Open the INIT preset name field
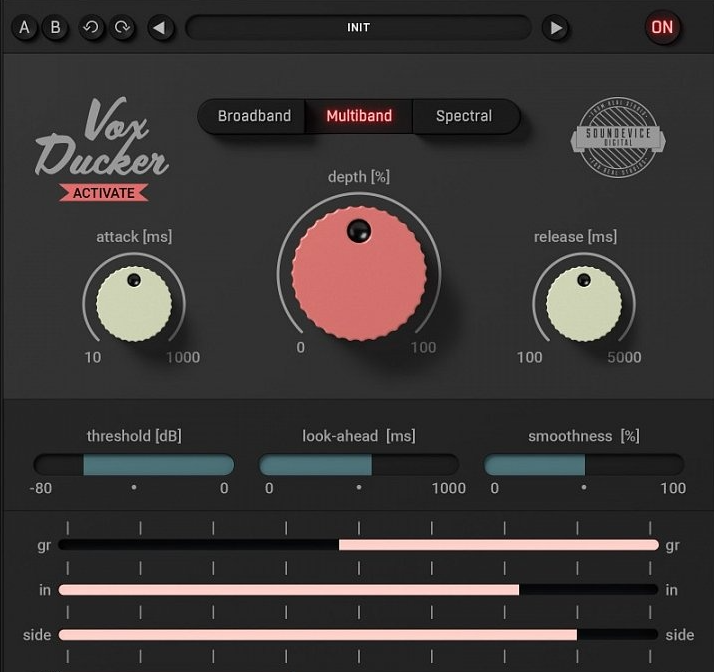The width and height of the screenshot is (714, 672). click(x=358, y=28)
